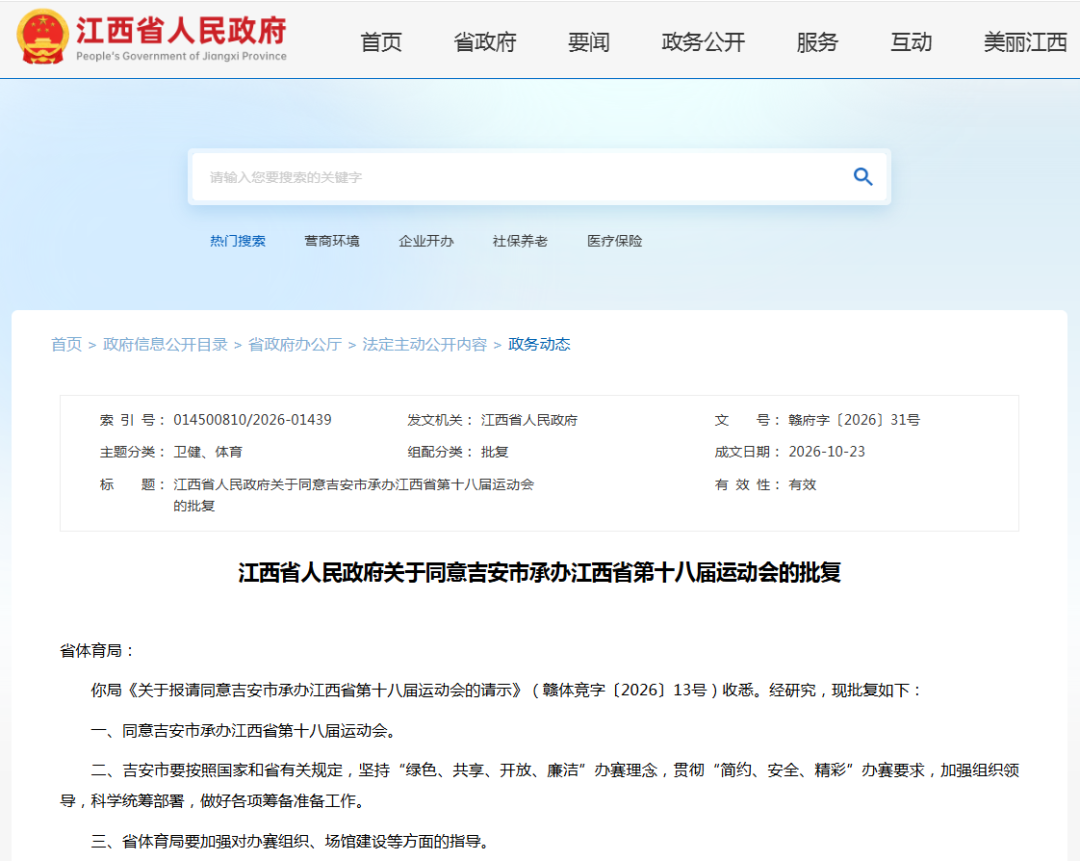The height and width of the screenshot is (861, 1080).
Task: Click the 热门搜索 label
Action: [x=238, y=241]
